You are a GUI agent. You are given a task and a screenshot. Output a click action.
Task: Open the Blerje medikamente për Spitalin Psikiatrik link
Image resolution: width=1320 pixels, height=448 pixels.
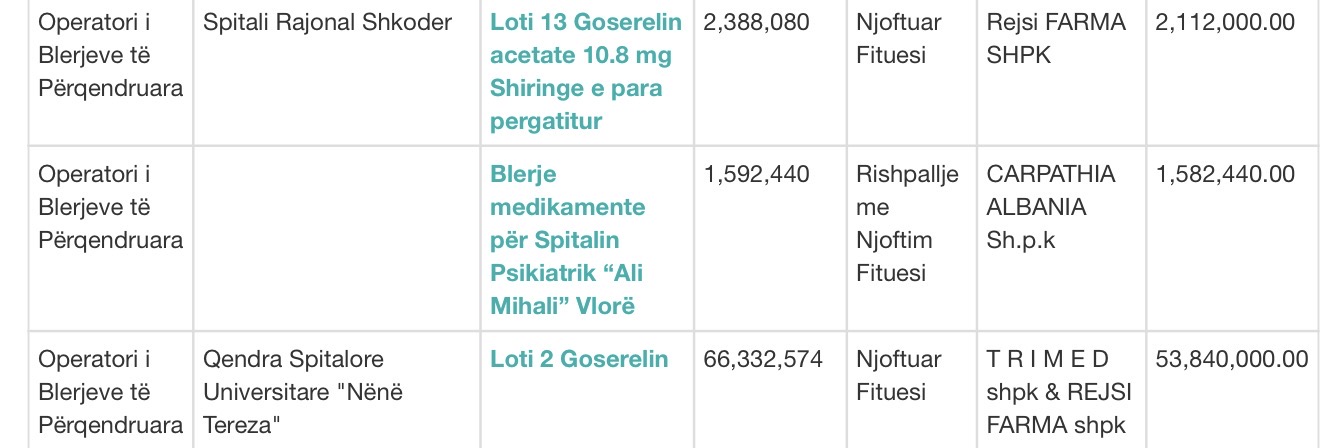(x=567, y=240)
